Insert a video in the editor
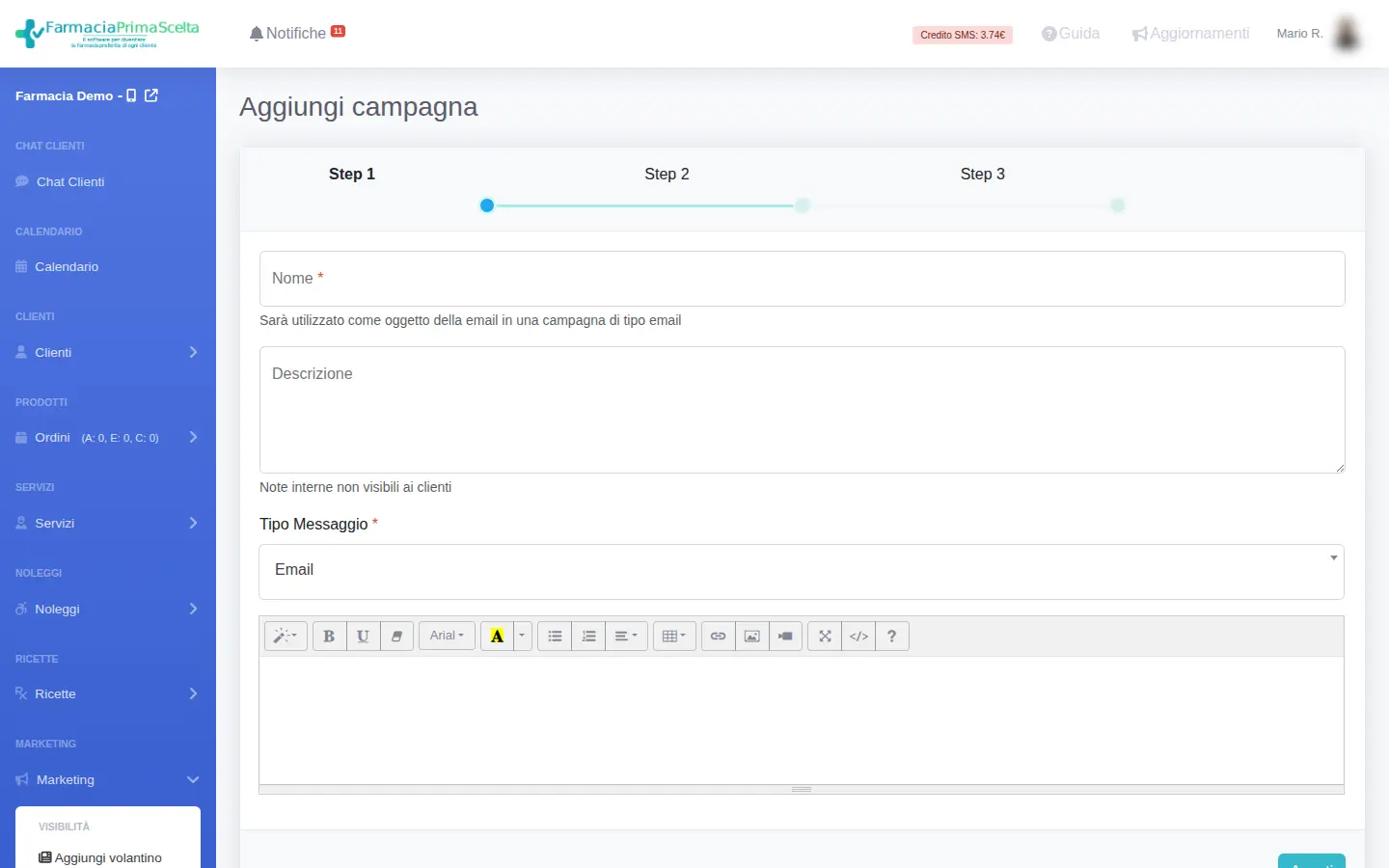1389x868 pixels. (x=785, y=636)
